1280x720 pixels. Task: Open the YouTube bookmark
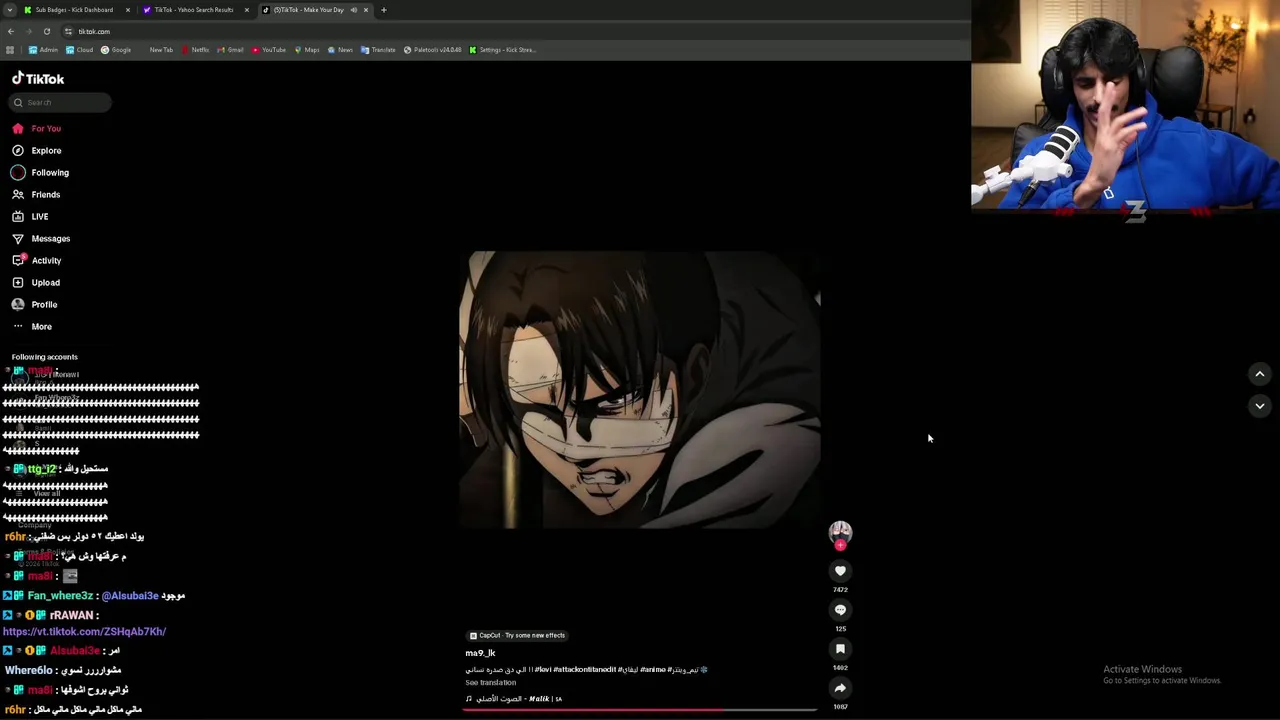(x=269, y=50)
